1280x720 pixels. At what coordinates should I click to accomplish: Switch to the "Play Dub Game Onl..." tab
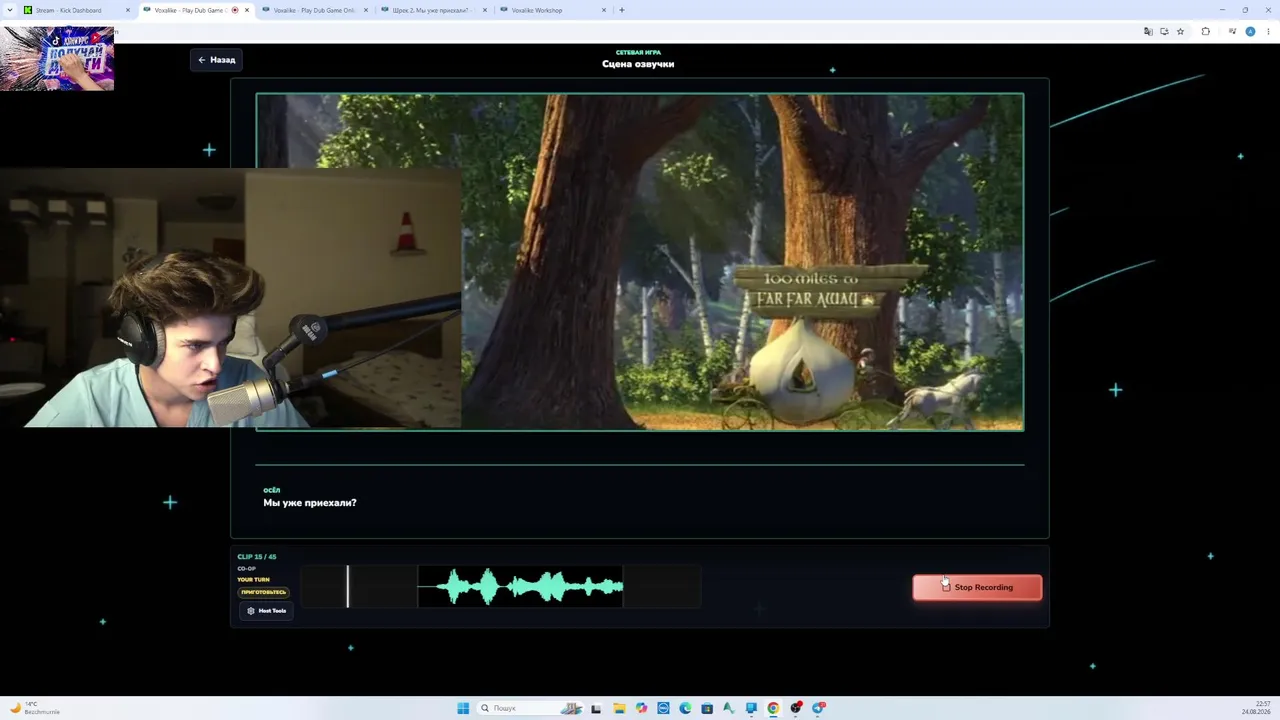tap(315, 10)
